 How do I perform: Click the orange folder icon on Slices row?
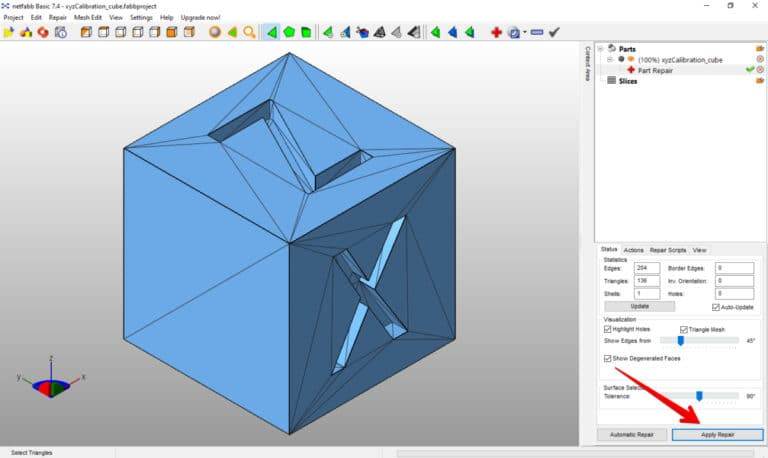[x=760, y=80]
